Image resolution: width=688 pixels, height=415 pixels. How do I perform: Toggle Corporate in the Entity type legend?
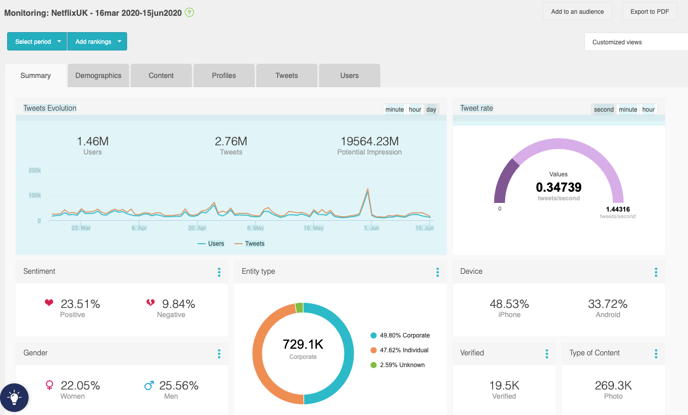(400, 335)
